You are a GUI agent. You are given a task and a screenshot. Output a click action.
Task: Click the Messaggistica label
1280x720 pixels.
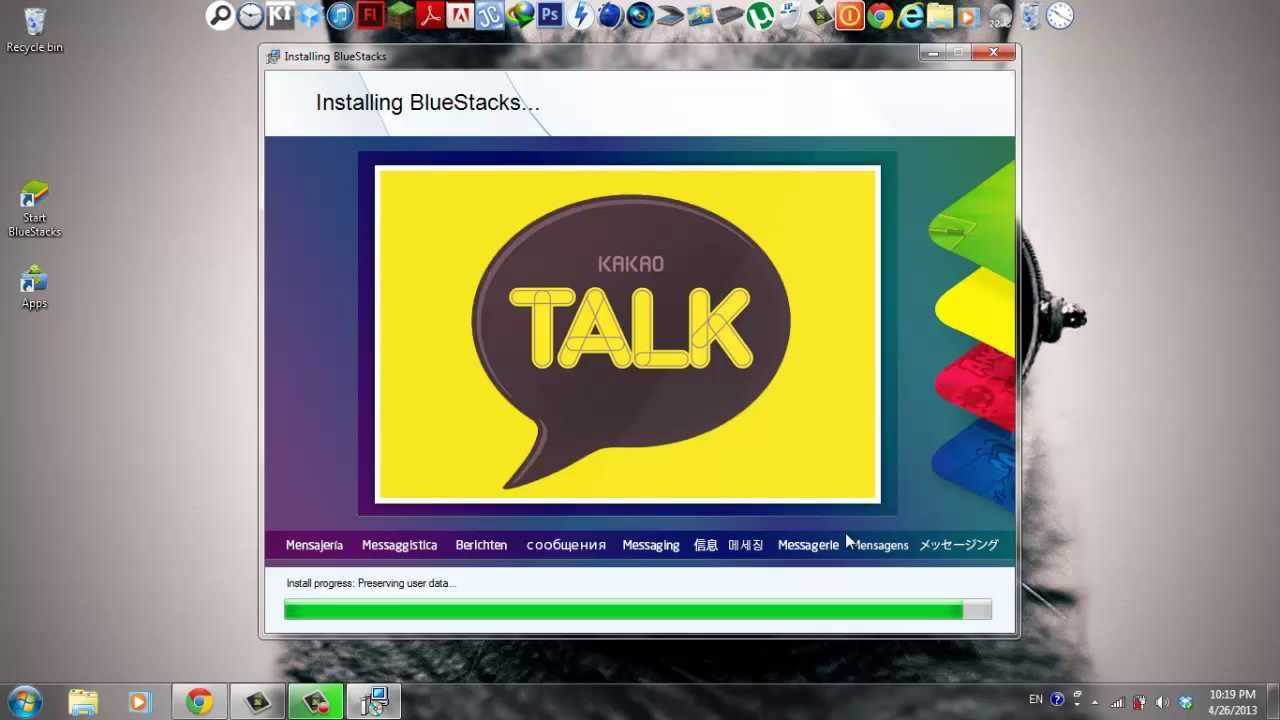(399, 545)
